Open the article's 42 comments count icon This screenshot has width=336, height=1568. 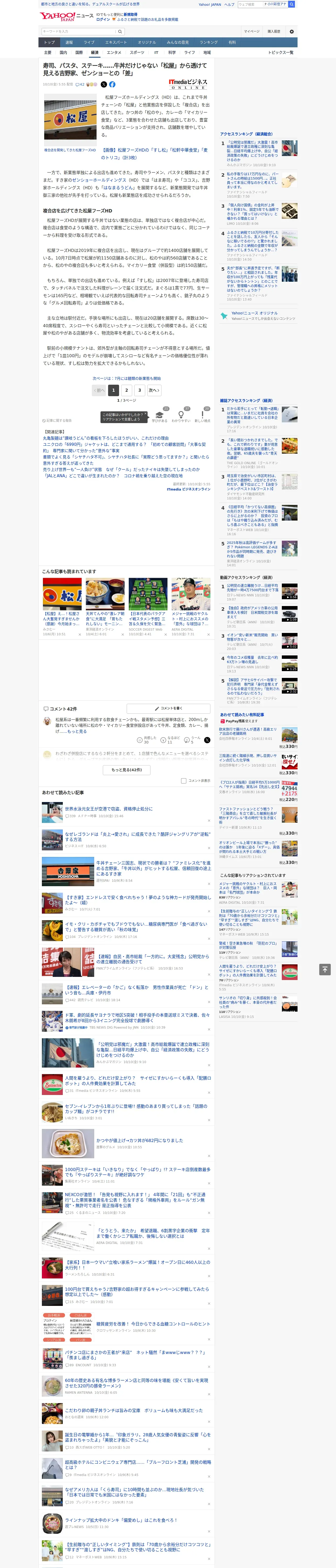pos(80,85)
